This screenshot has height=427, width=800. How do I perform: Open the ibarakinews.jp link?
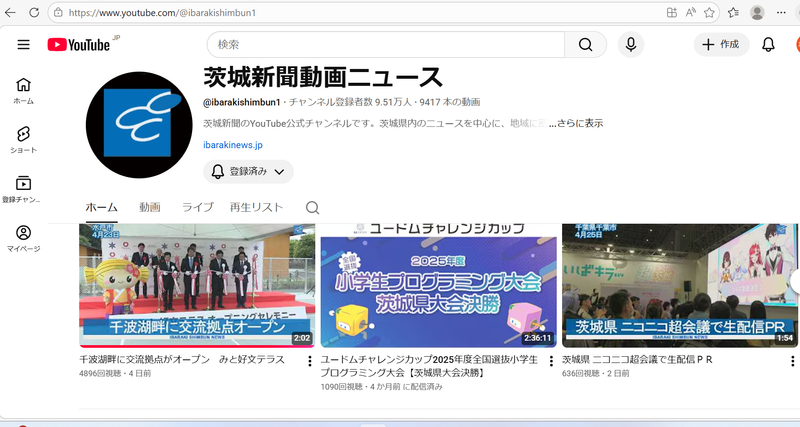[x=233, y=145]
